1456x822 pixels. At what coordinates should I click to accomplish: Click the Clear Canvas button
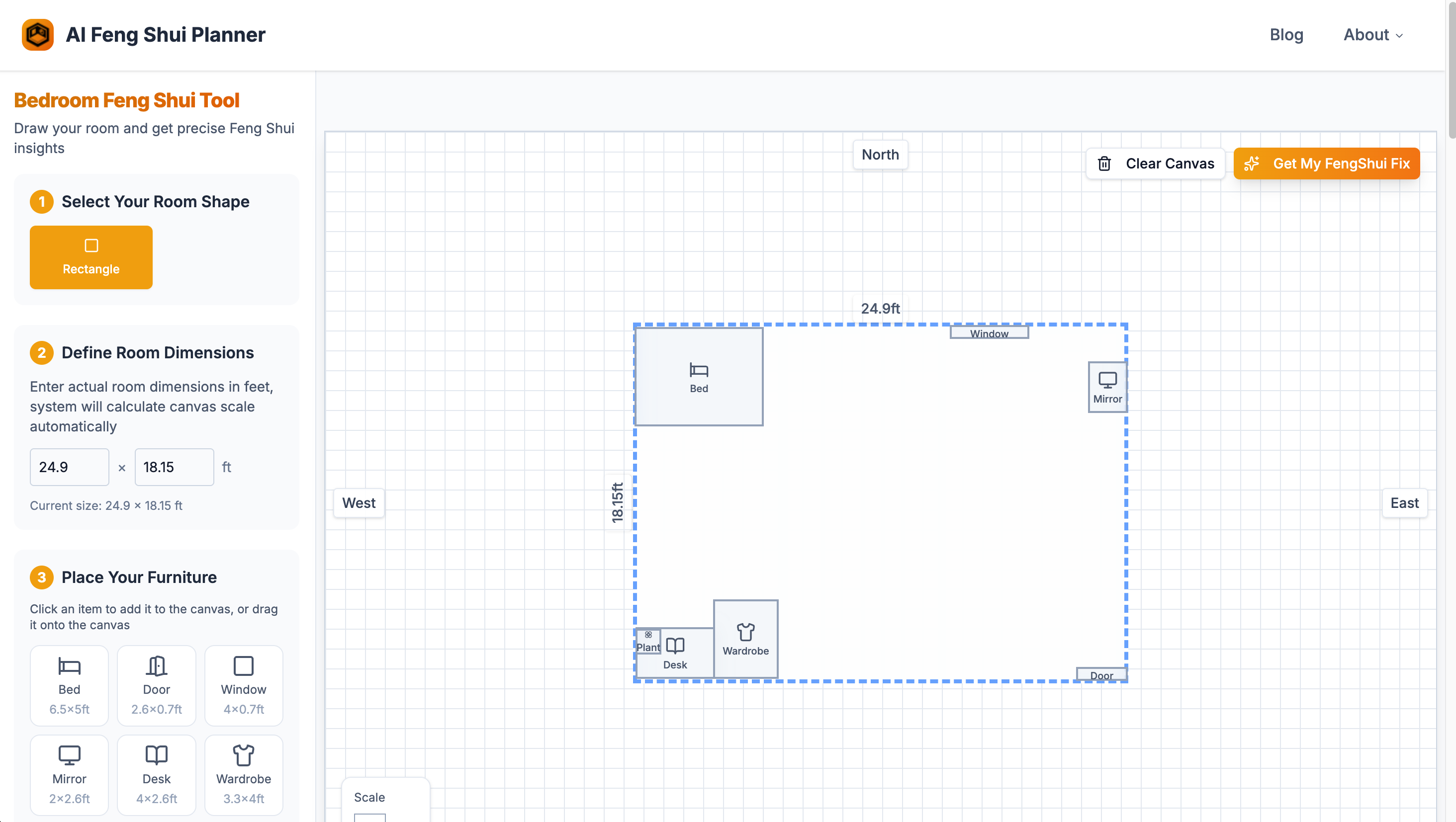[x=1155, y=164]
